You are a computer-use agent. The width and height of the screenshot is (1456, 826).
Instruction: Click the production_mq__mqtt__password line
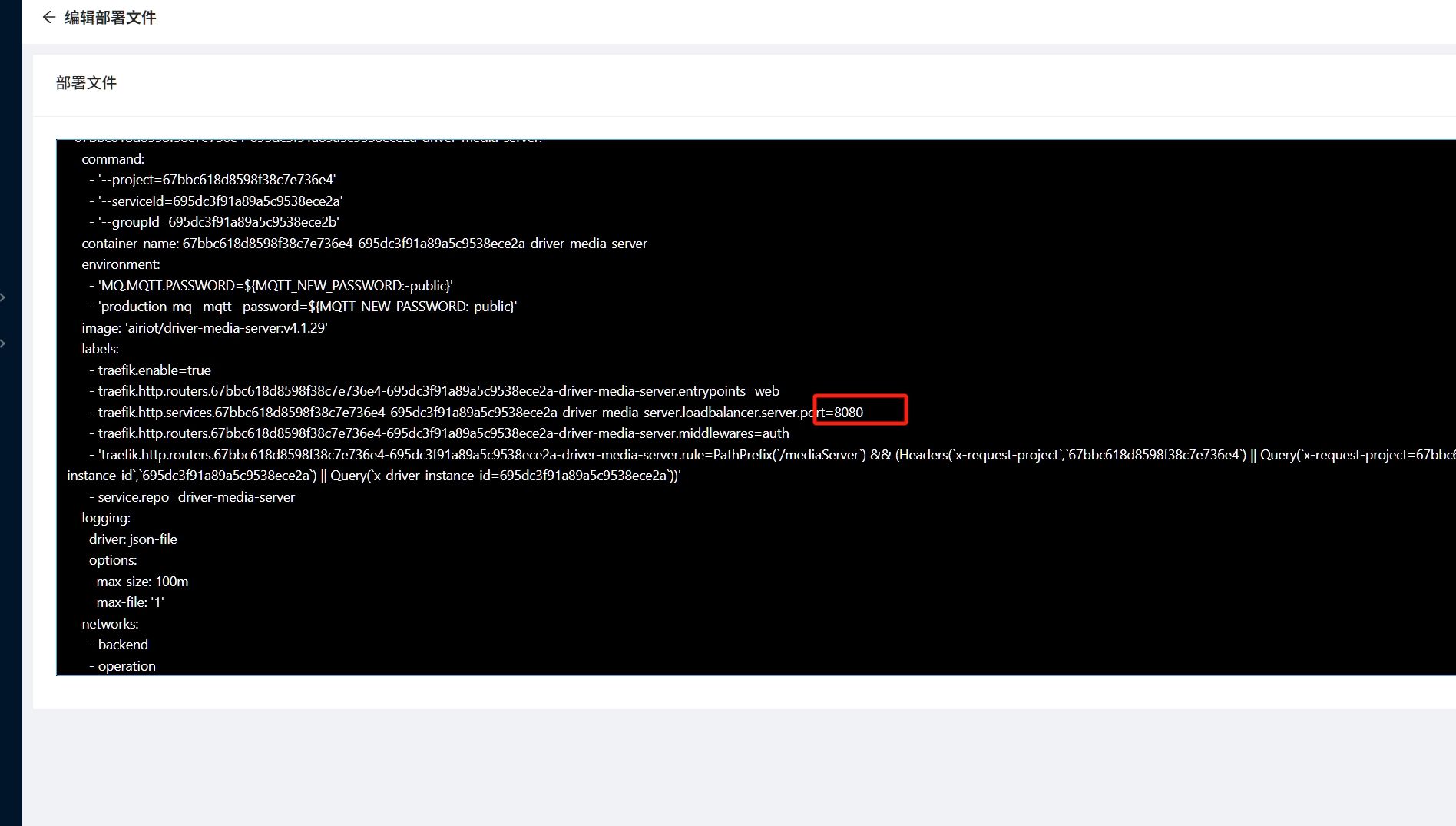pos(307,307)
